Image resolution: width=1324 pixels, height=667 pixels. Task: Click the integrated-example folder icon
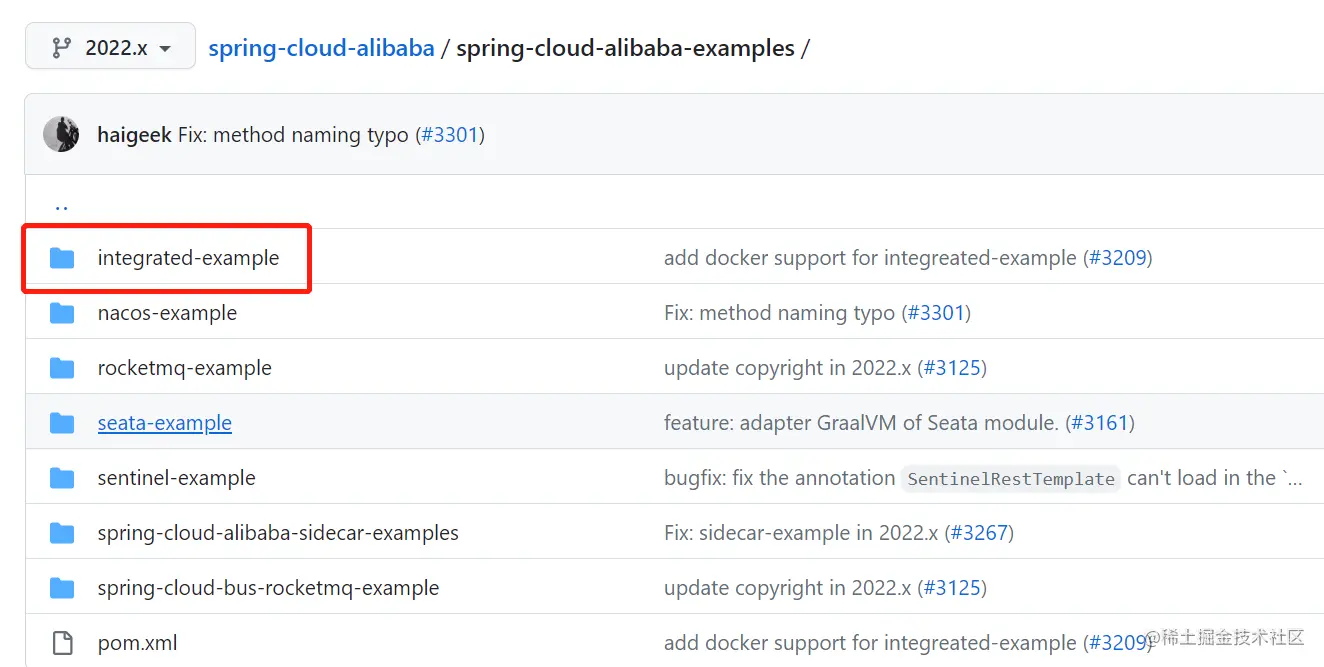(62, 258)
